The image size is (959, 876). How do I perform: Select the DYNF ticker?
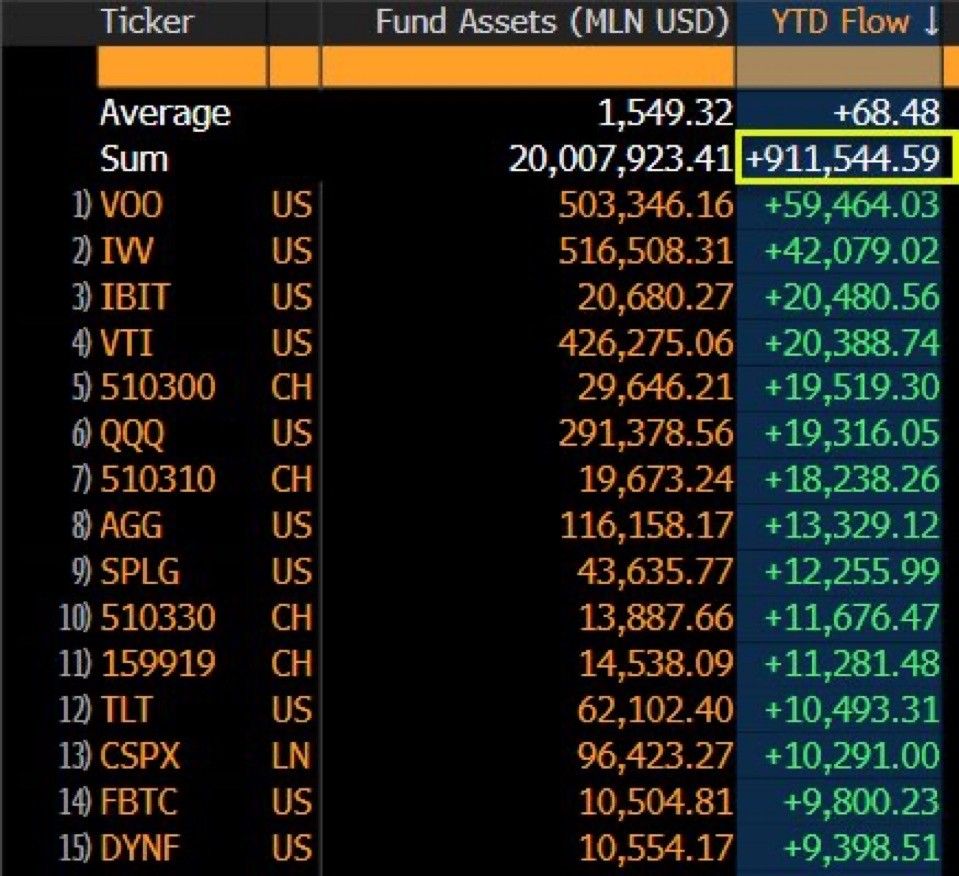(x=139, y=848)
